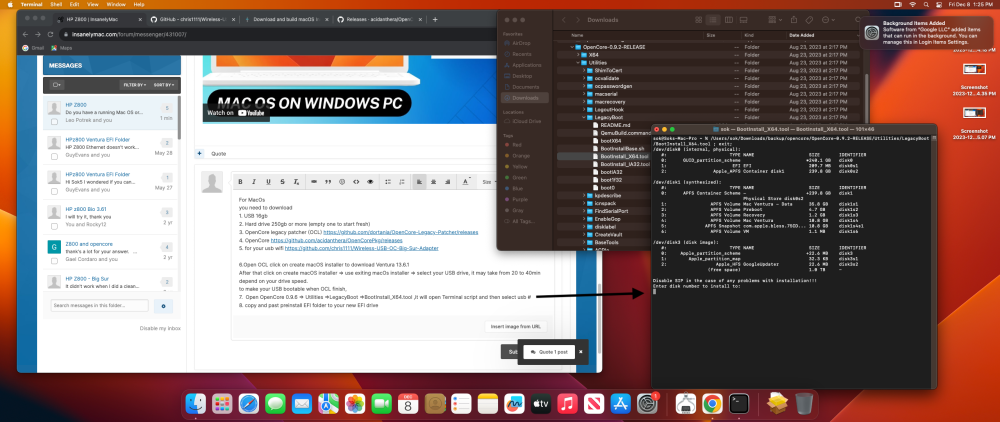The height and width of the screenshot is (422, 1000).
Task: Insert a link using the editor toolbar
Action: 314,182
